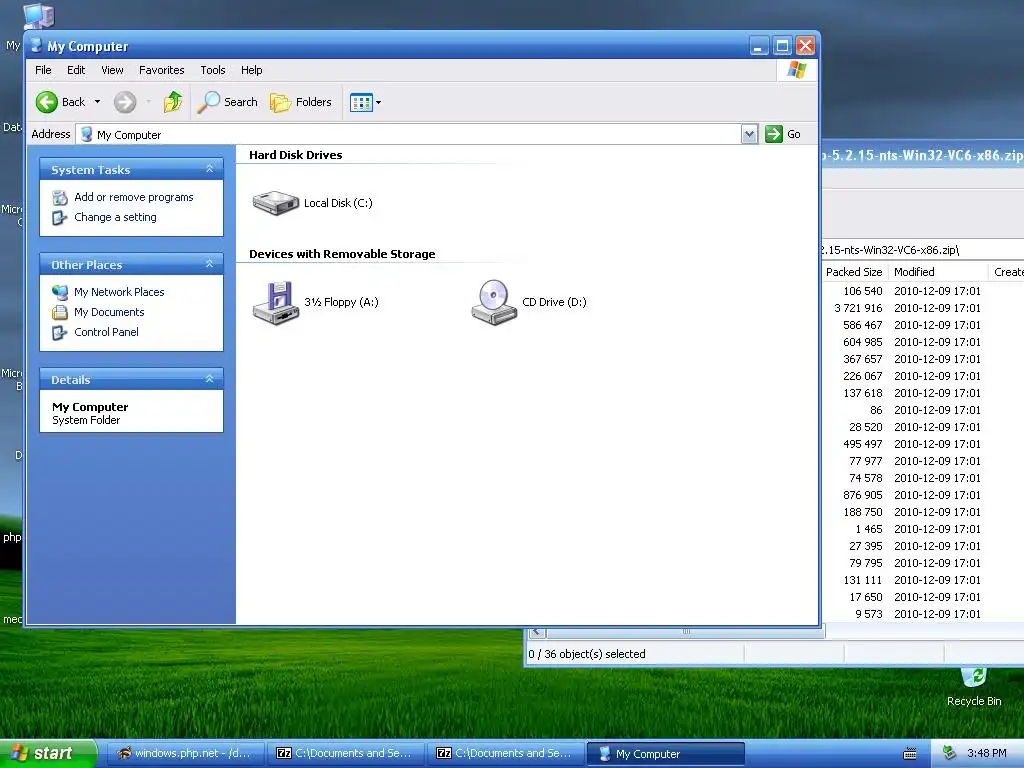Viewport: 1024px width, 768px height.
Task: Open the Back history dropdown arrow
Action: pos(97,102)
